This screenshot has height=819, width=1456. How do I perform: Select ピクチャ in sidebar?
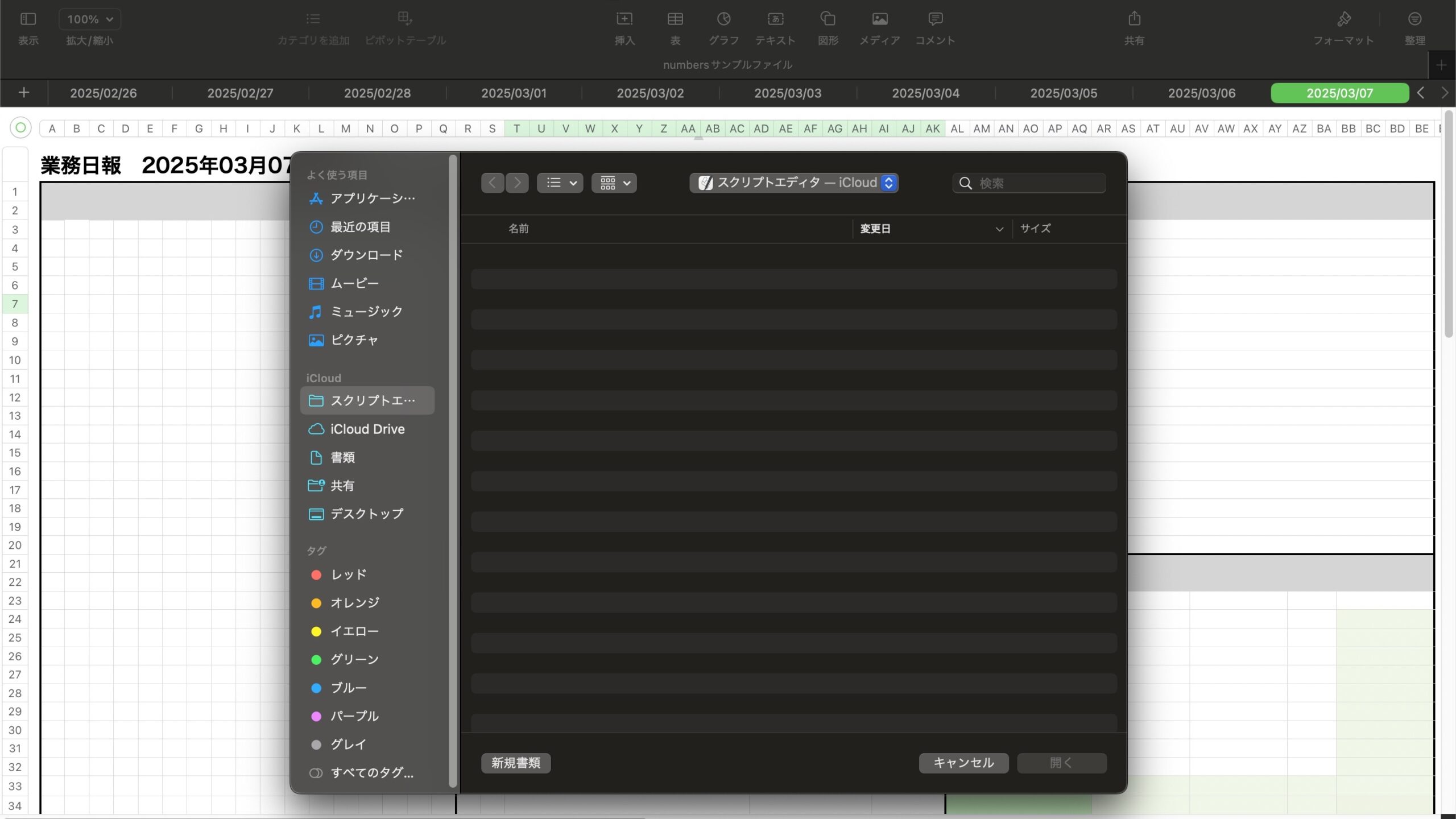[x=367, y=340]
